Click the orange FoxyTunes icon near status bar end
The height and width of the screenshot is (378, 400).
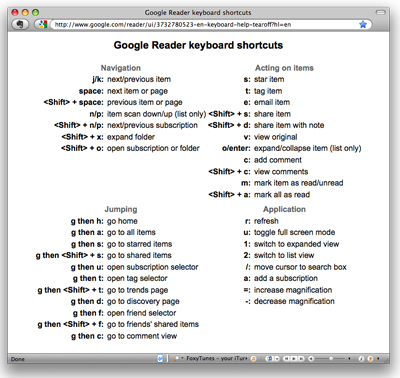[370, 359]
